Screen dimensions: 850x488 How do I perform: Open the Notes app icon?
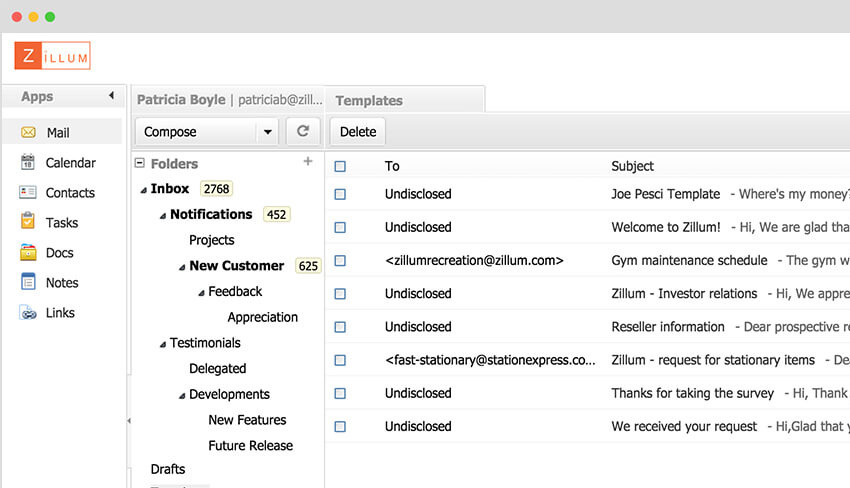tap(28, 282)
